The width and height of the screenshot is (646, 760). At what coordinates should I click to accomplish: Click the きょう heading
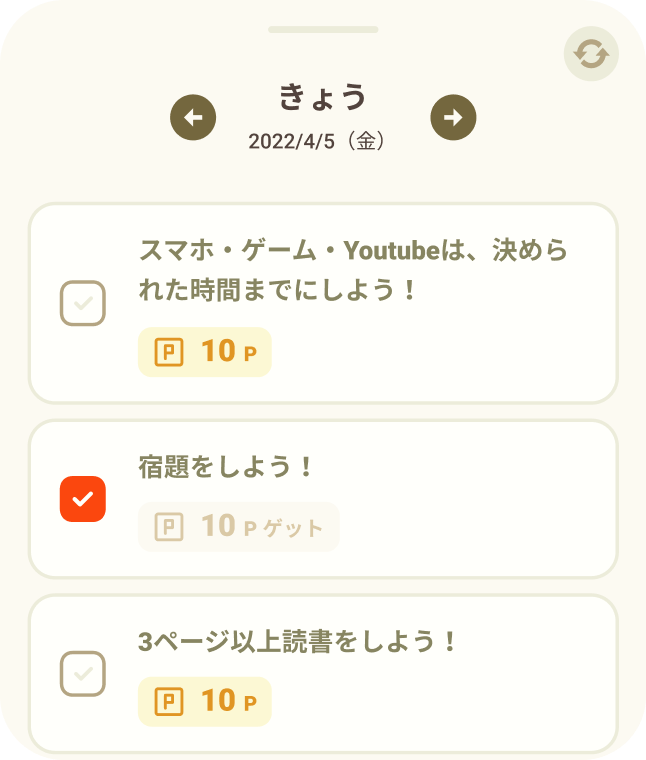(323, 96)
